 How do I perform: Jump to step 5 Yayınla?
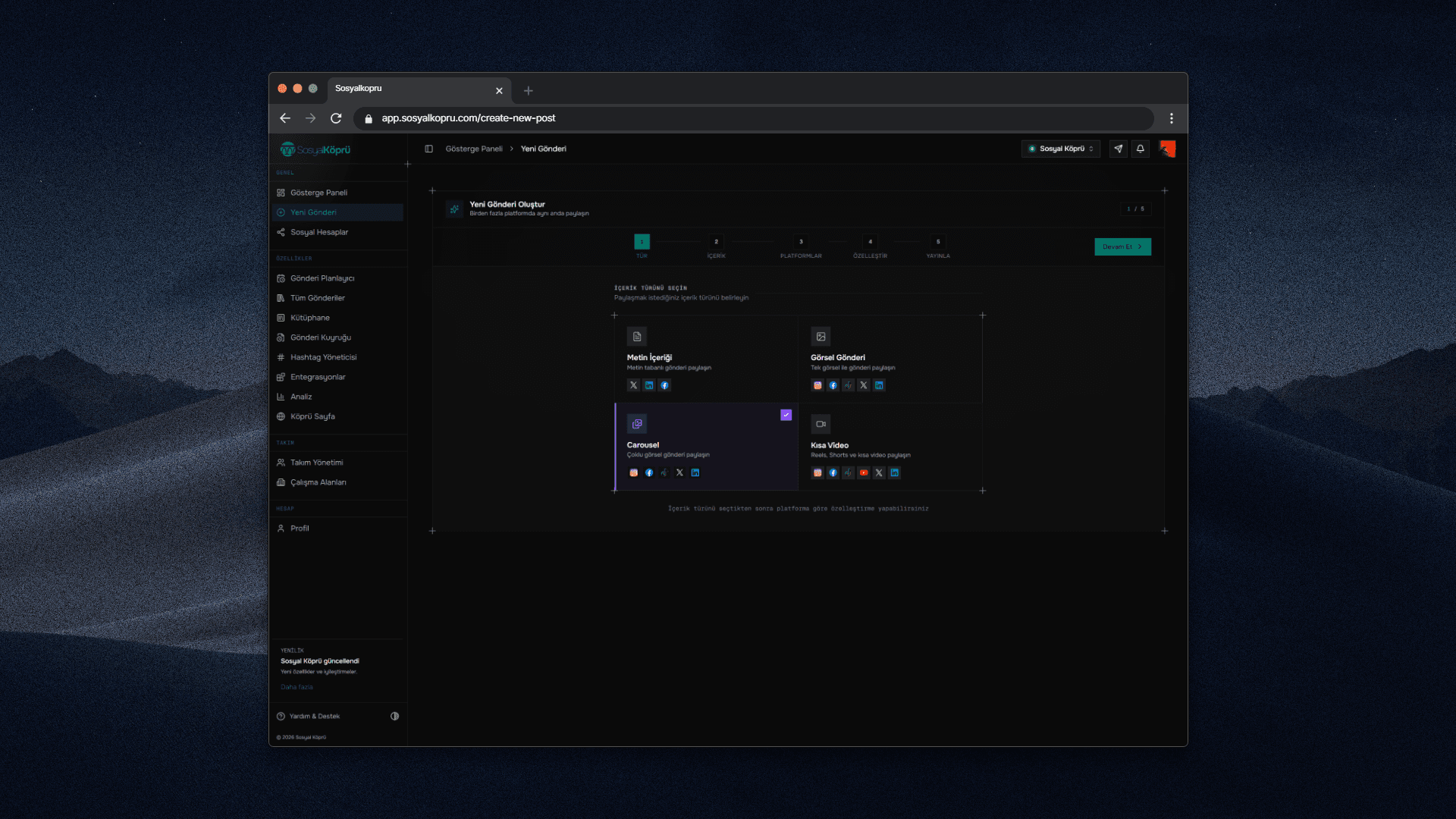click(938, 246)
